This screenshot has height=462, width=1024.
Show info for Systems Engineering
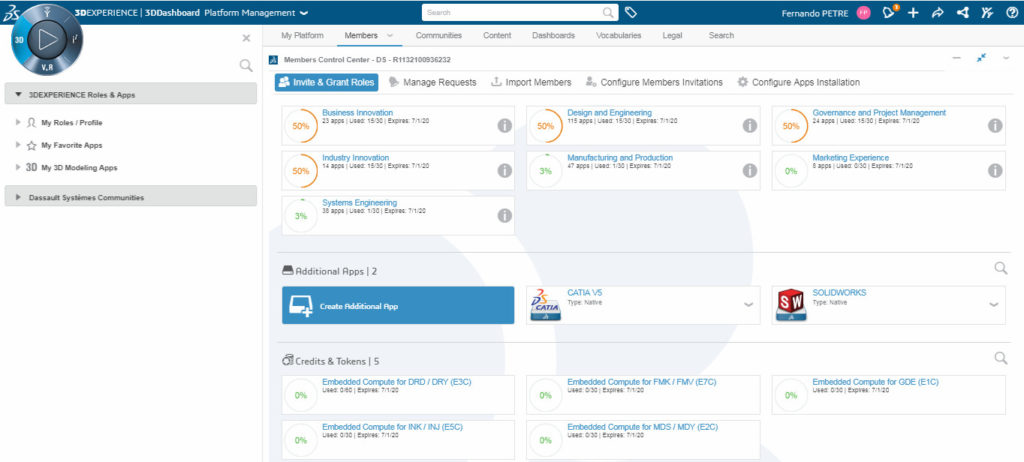(504, 216)
